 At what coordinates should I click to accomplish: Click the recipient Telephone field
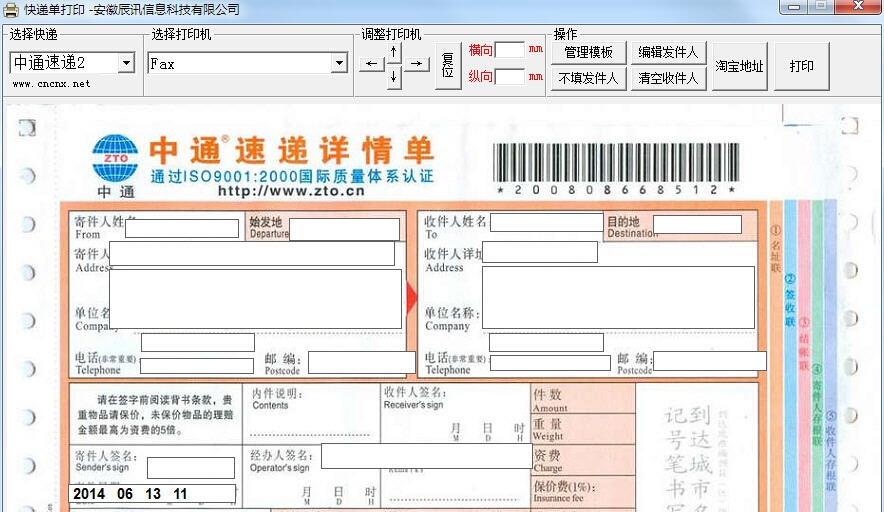click(550, 363)
